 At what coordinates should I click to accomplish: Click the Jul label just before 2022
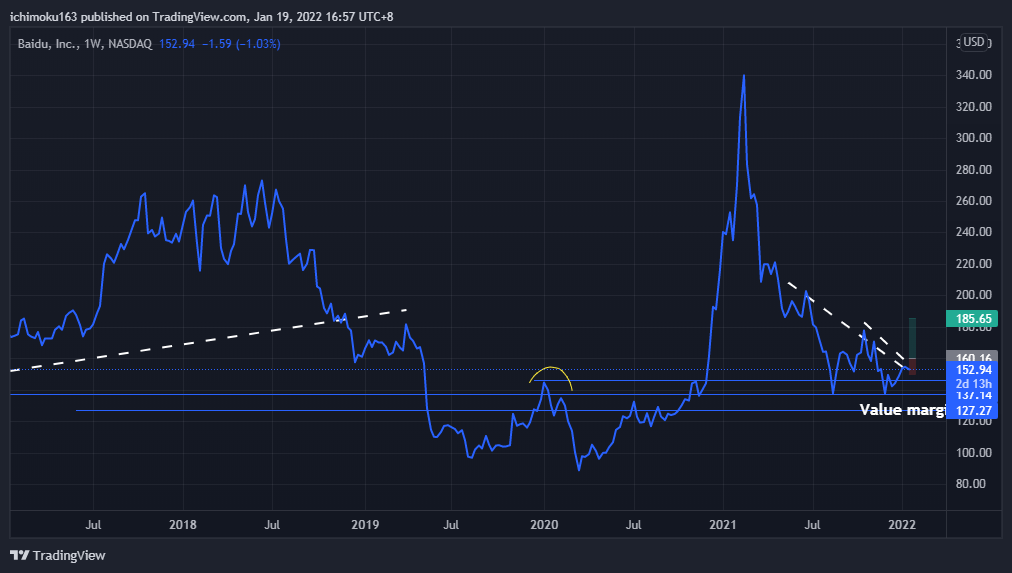click(812, 525)
